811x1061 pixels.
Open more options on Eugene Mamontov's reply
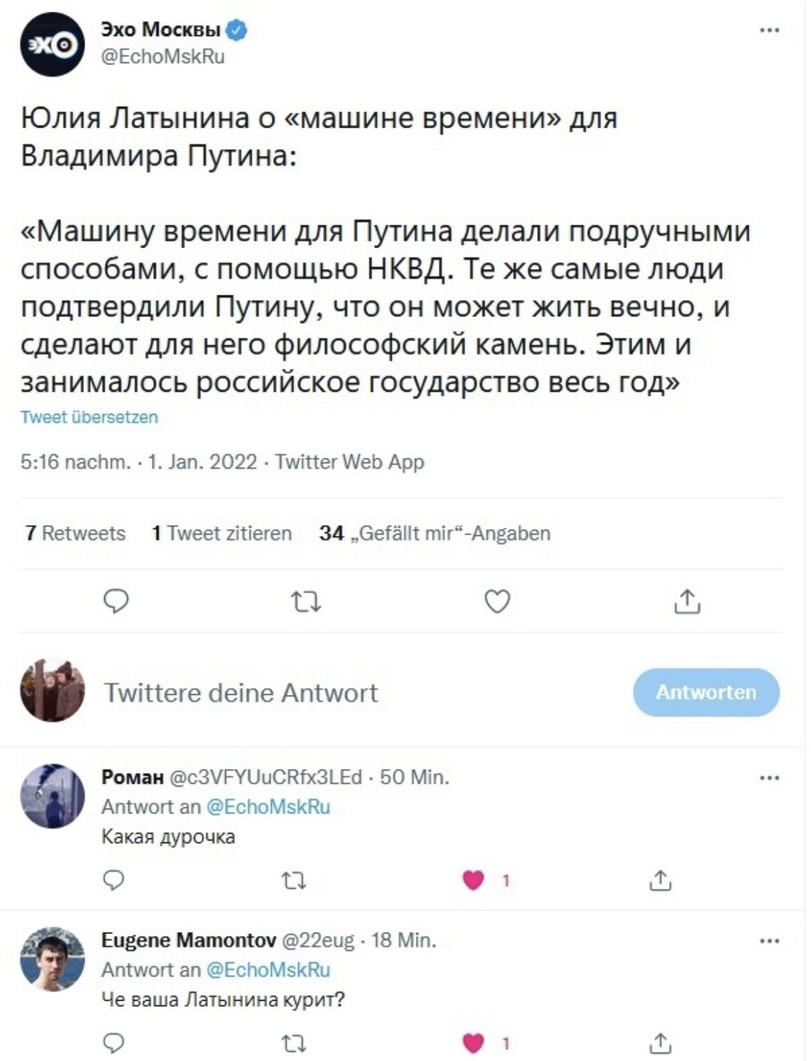769,941
